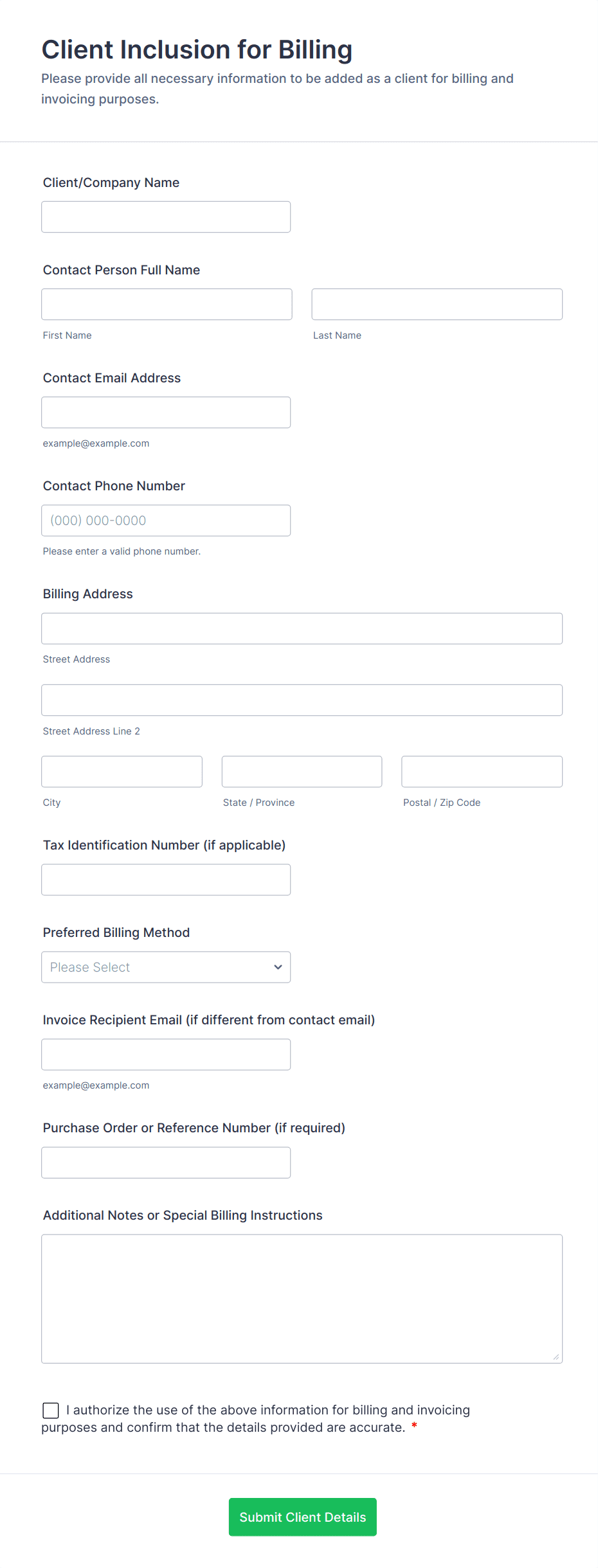
Task: Click the Postal / Zip Code field
Action: point(482,772)
